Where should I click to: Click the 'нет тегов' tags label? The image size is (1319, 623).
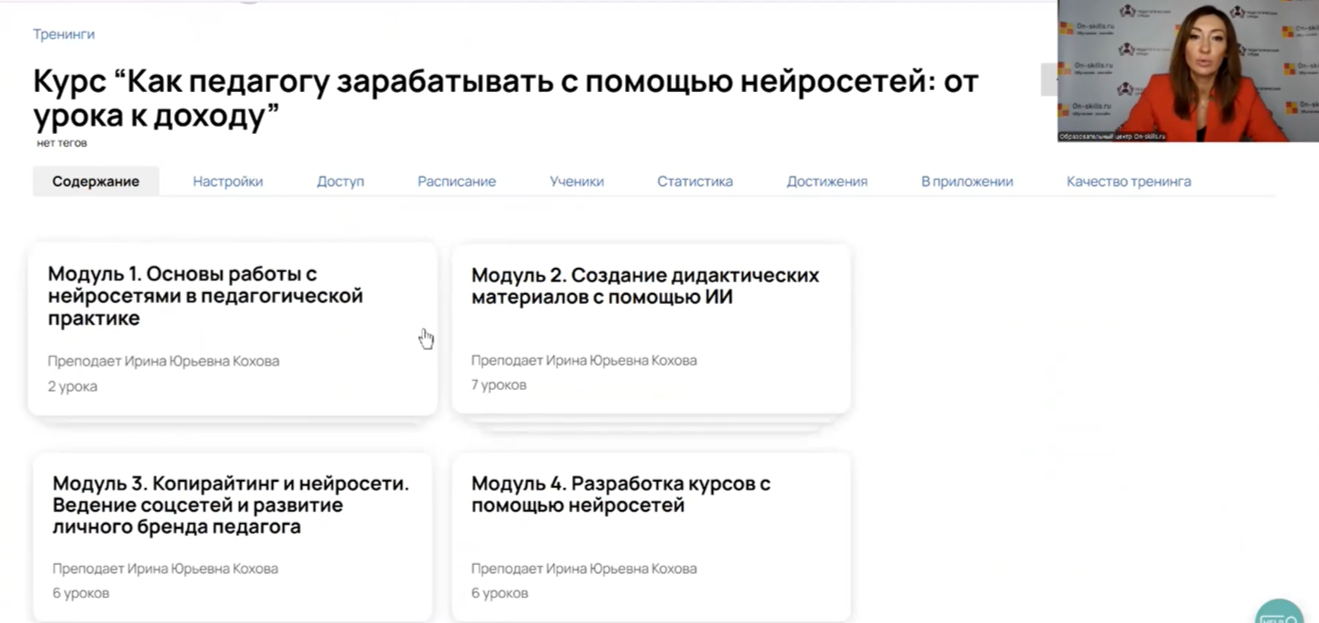(62, 143)
